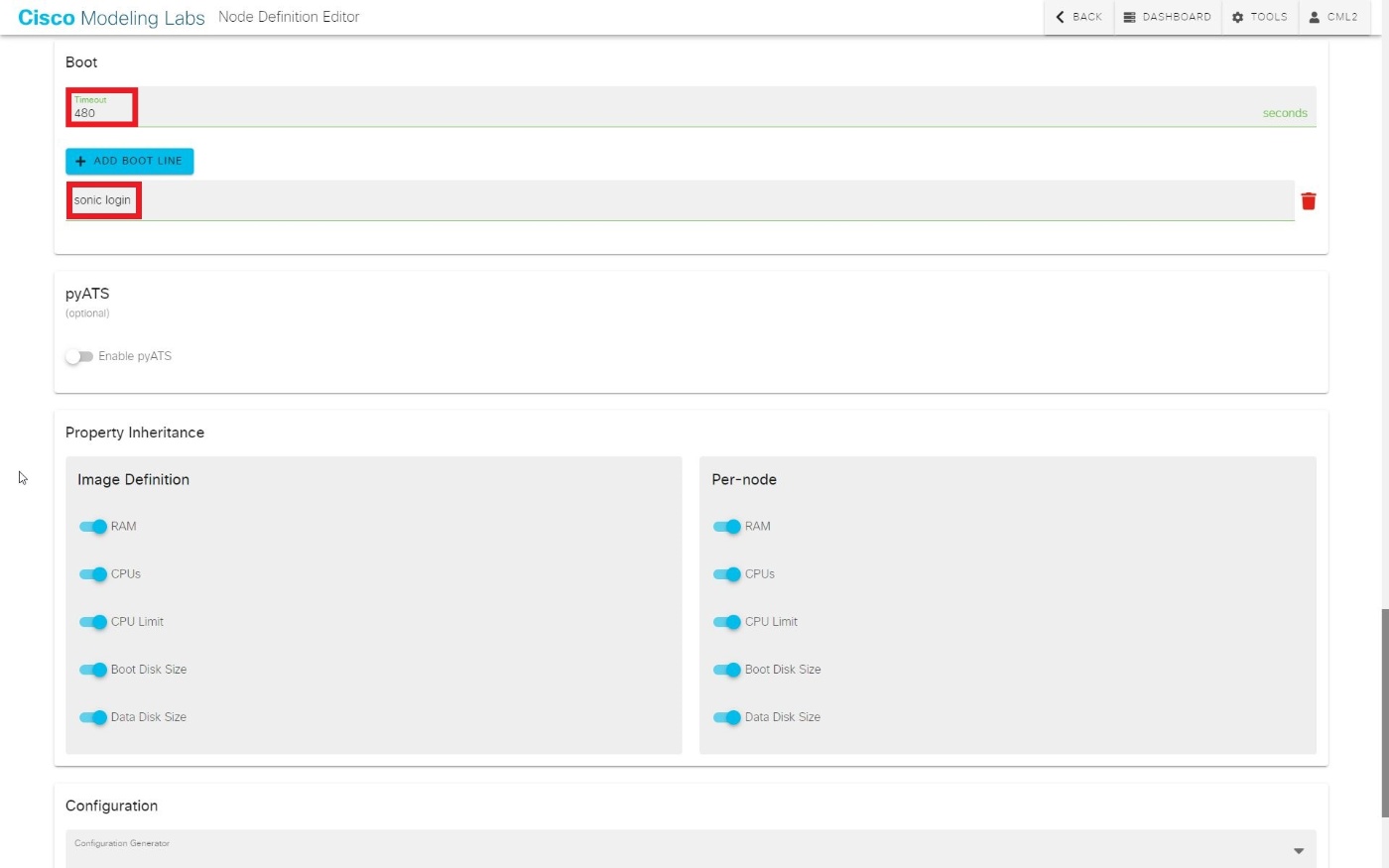Click the Cisco Modeling Labs logo
The width and height of the screenshot is (1389, 868).
(109, 17)
